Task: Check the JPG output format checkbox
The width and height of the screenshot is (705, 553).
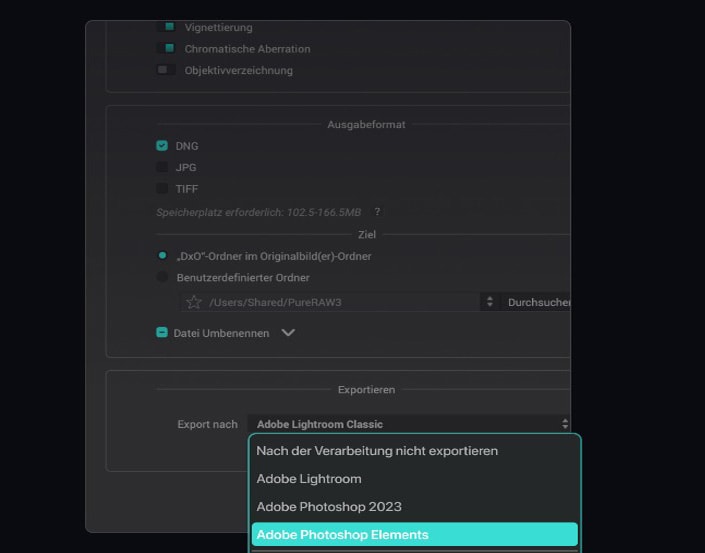Action: [x=162, y=167]
